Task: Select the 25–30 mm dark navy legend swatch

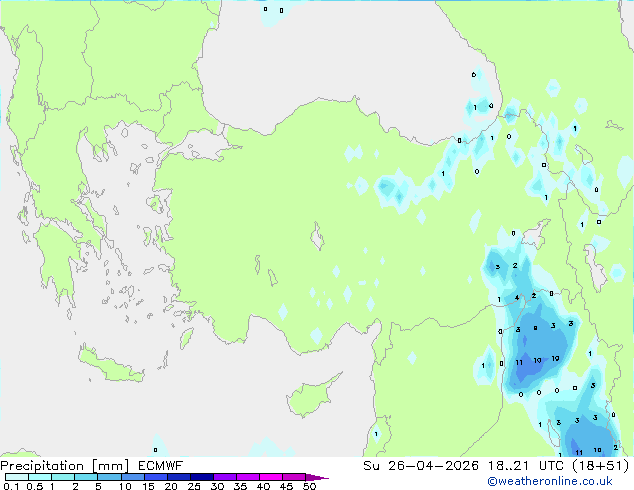Action: tap(202, 477)
